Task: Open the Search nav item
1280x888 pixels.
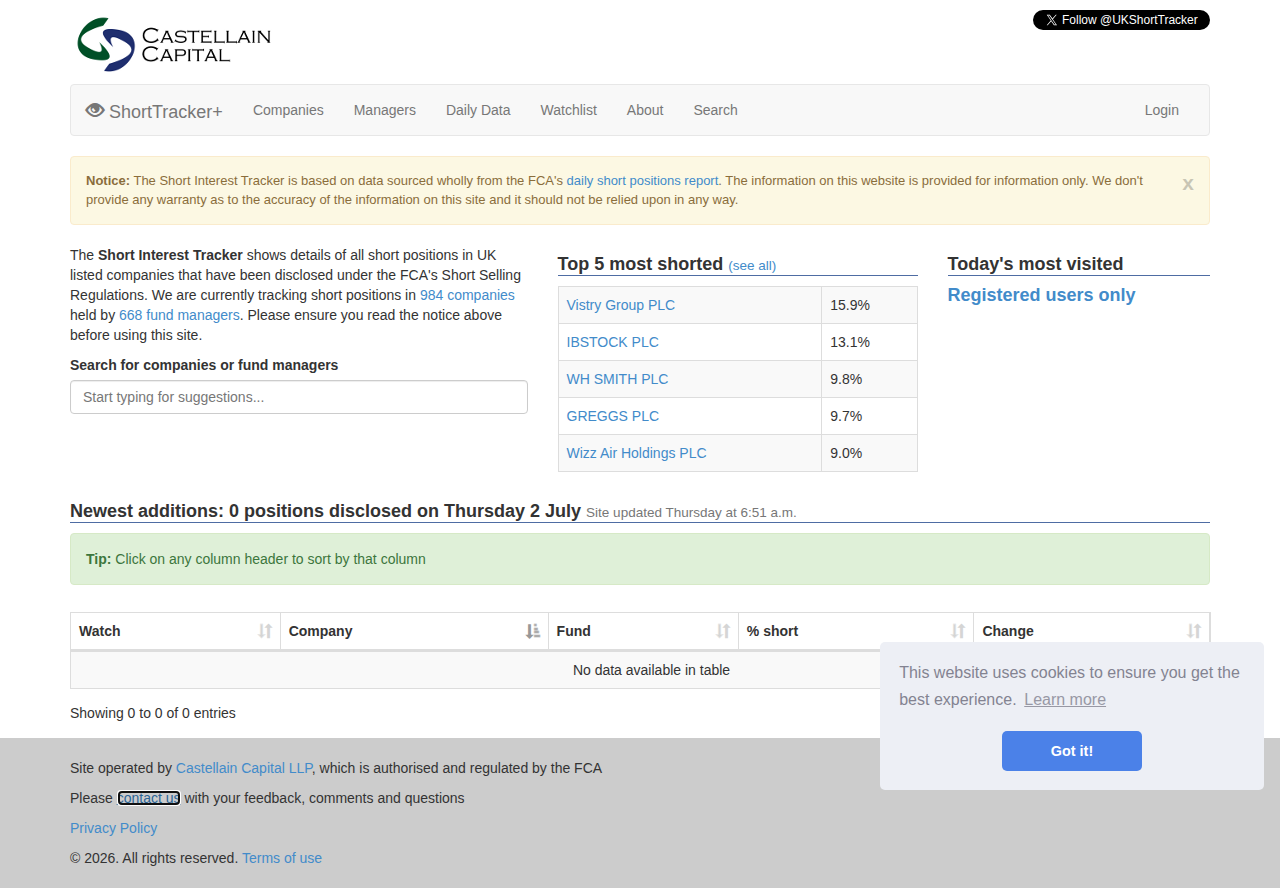Action: pyautogui.click(x=716, y=110)
